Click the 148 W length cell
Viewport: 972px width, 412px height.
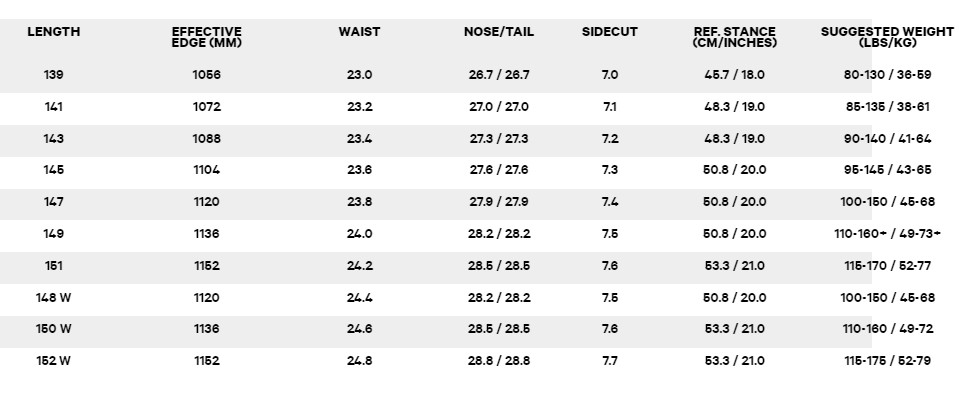53,297
